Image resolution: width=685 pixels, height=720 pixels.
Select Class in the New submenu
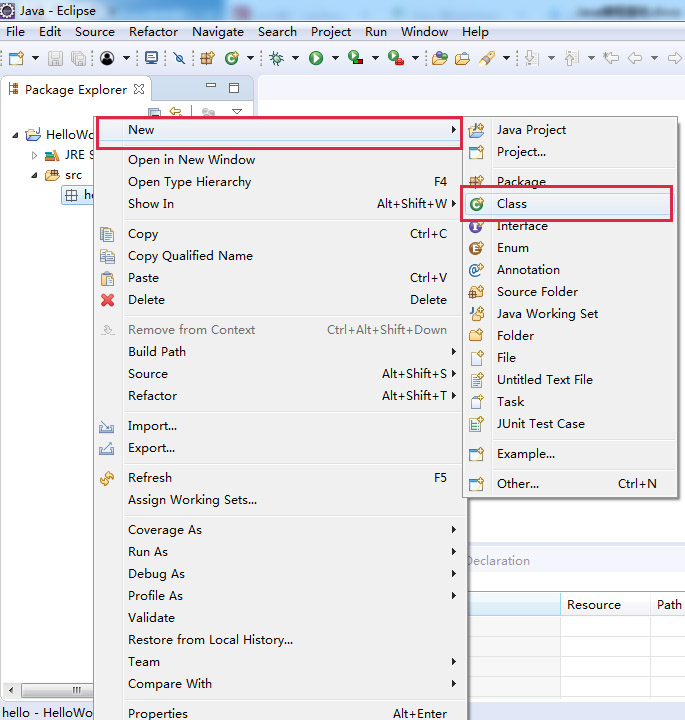[568, 204]
